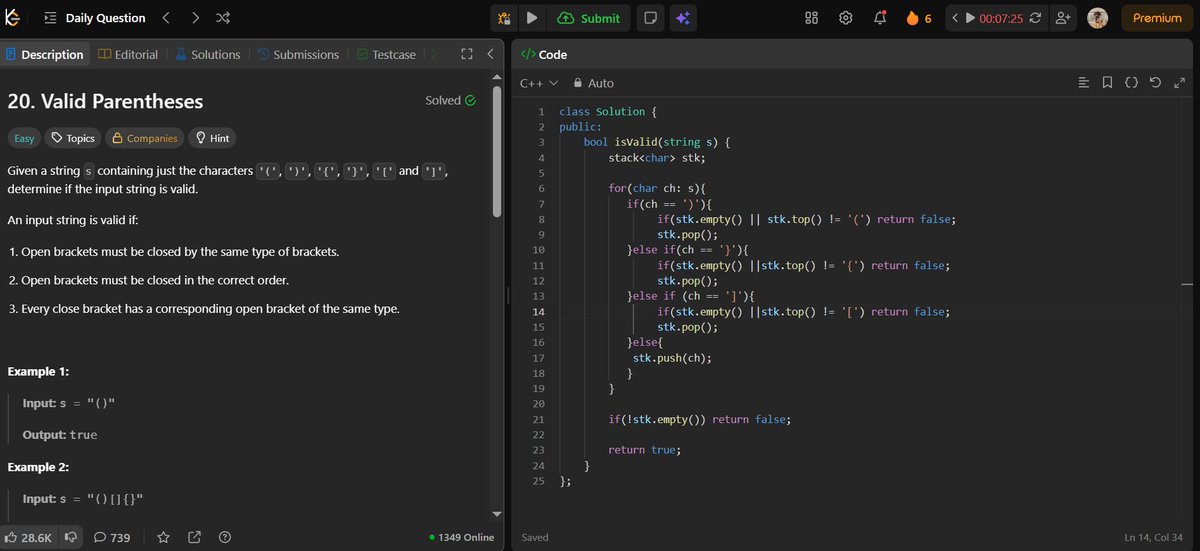Click the Example 1 heading
Screen dimensions: 1200x551
(x=38, y=371)
